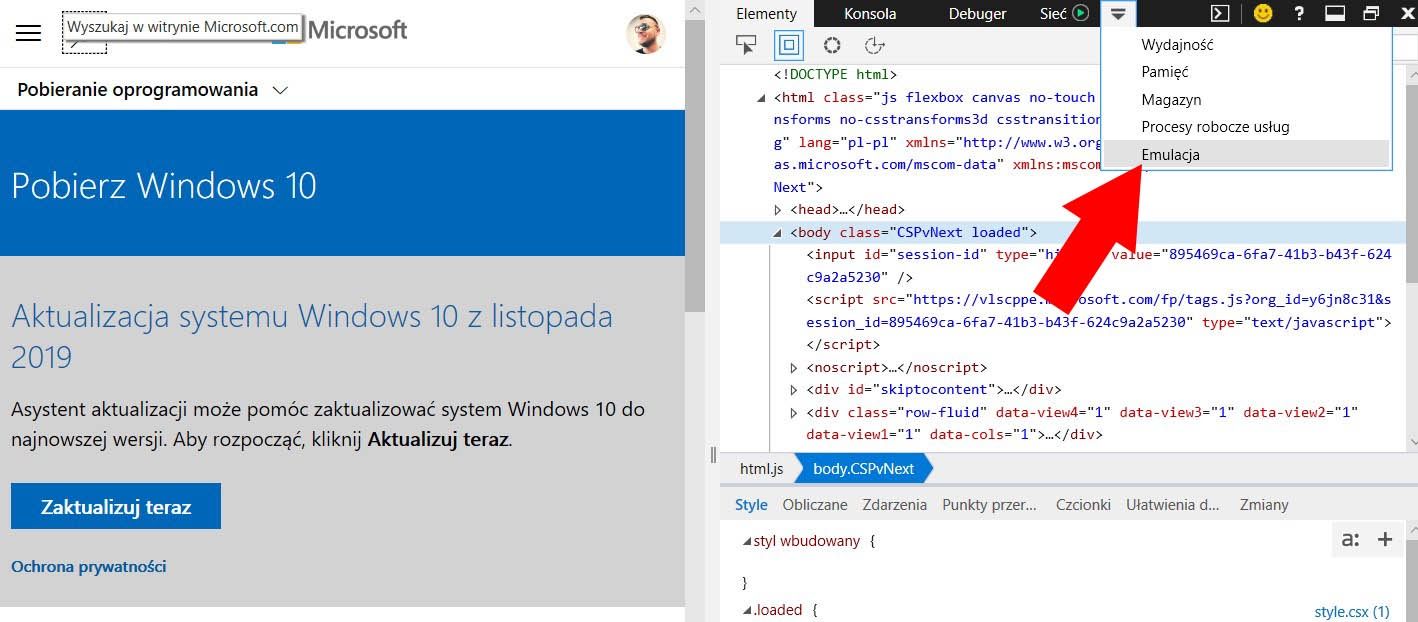
Task: Select Pamięć from the dropdown menu
Action: click(x=1246, y=72)
